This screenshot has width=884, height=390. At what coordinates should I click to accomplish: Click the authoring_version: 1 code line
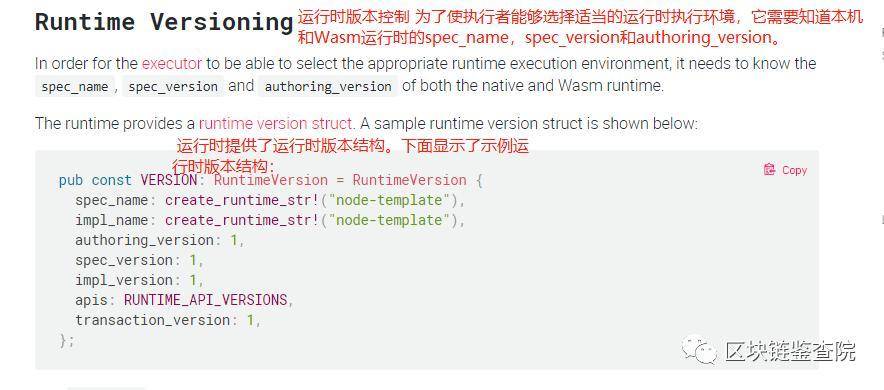160,241
